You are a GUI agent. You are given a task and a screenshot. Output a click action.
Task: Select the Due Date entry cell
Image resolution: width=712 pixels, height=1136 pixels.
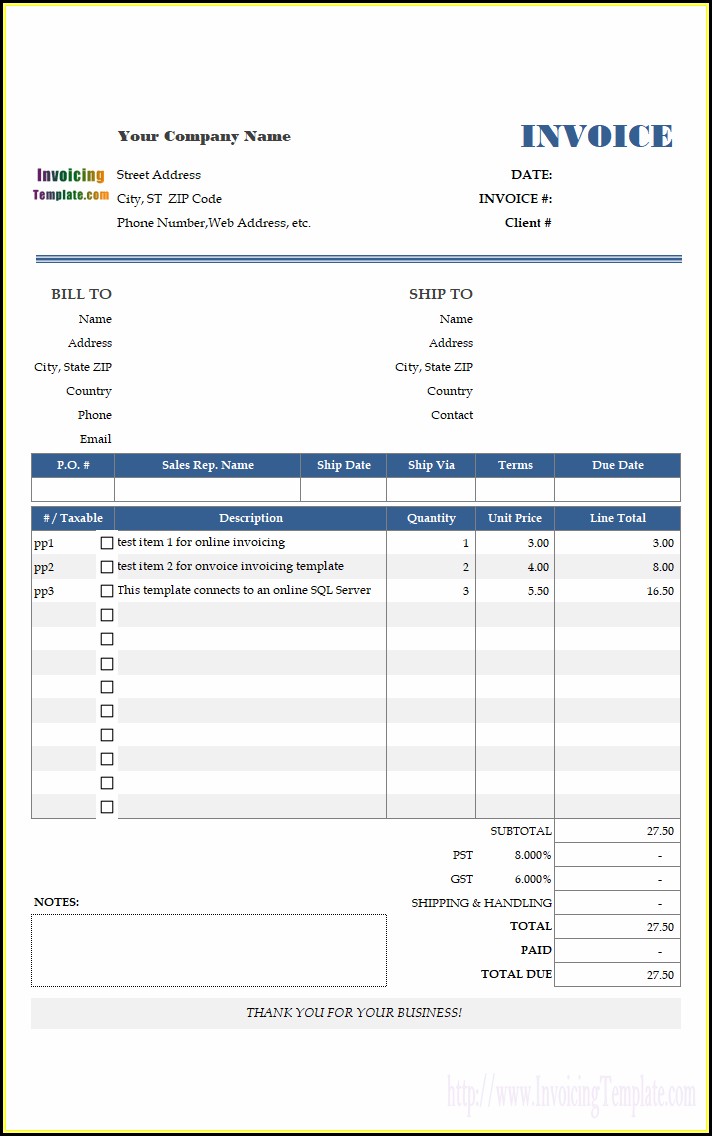pyautogui.click(x=618, y=489)
